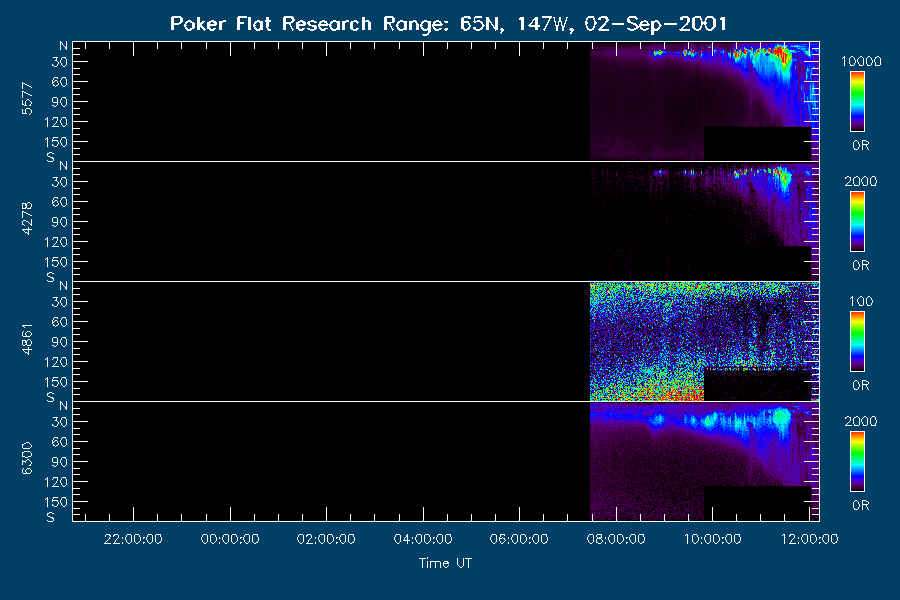
Task: Click the 4278 emission colorbar
Action: tap(857, 222)
